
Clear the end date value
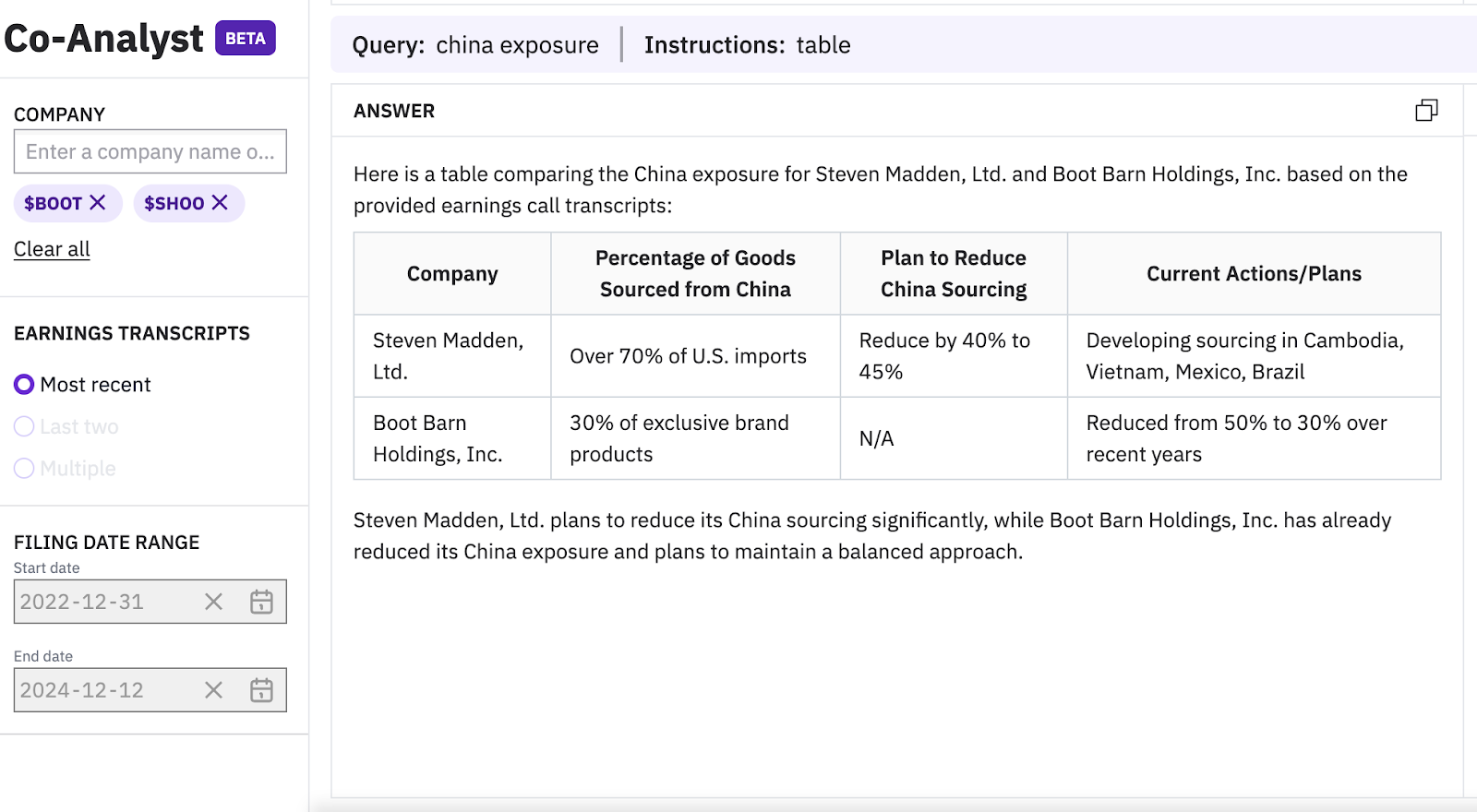[213, 690]
